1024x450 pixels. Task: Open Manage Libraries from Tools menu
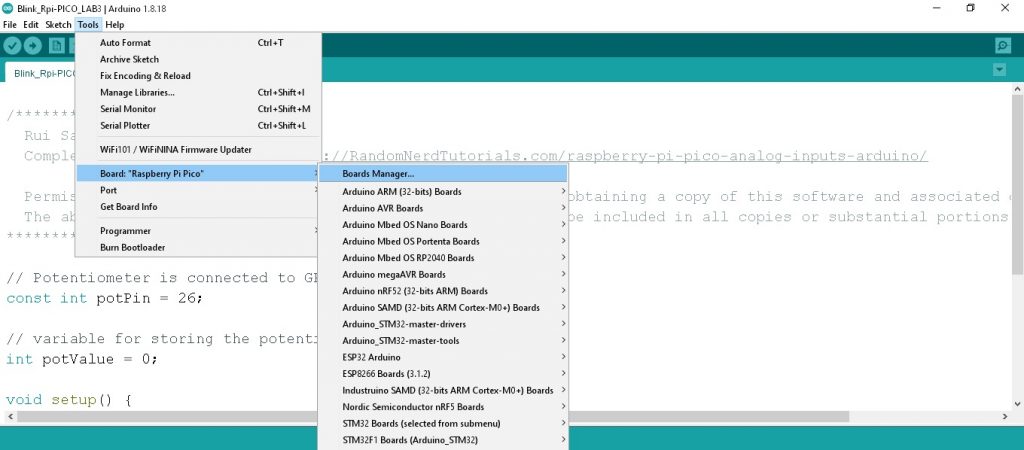[x=198, y=93]
